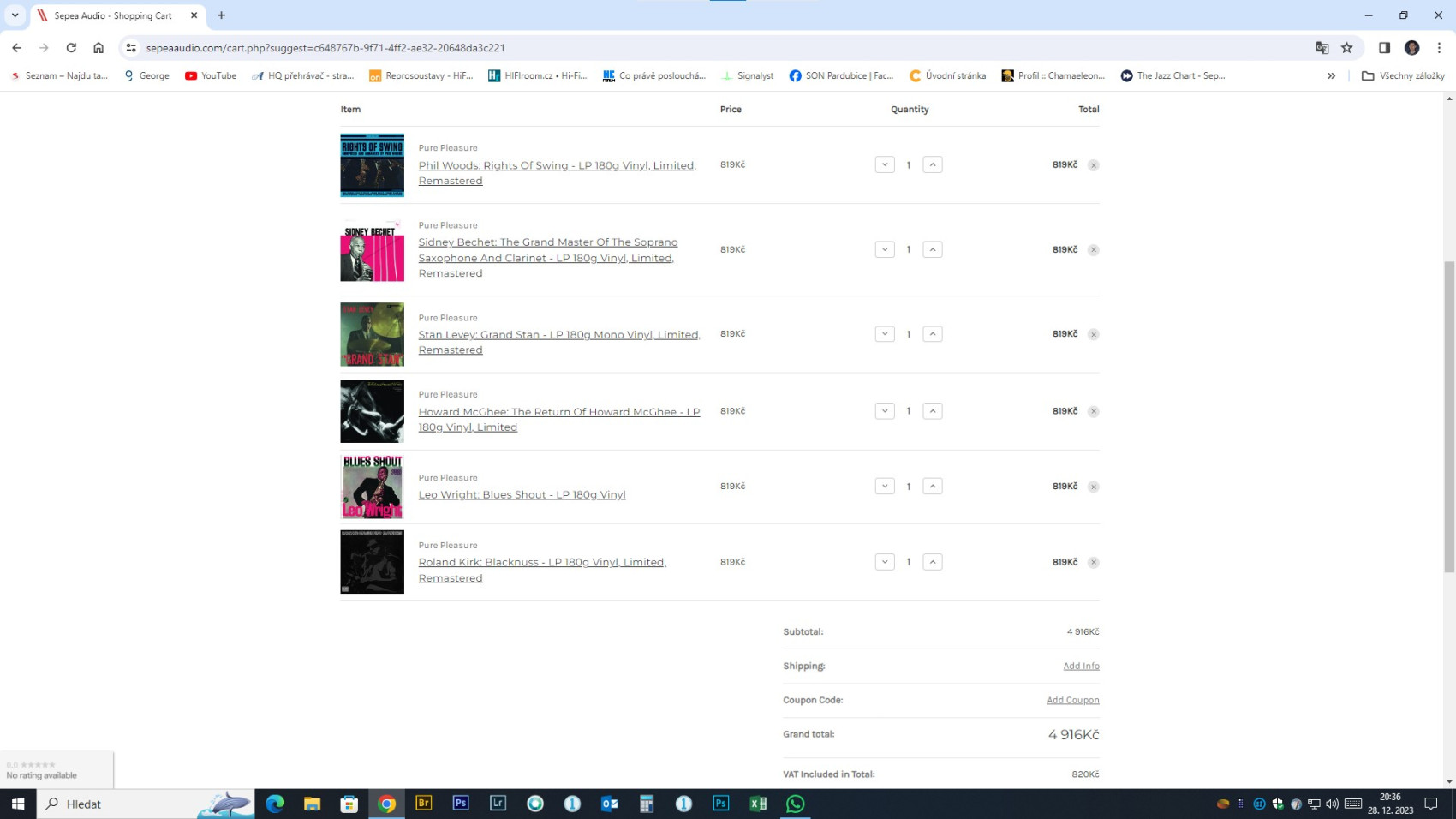Open the tab search dropdown arrow

(x=15, y=15)
